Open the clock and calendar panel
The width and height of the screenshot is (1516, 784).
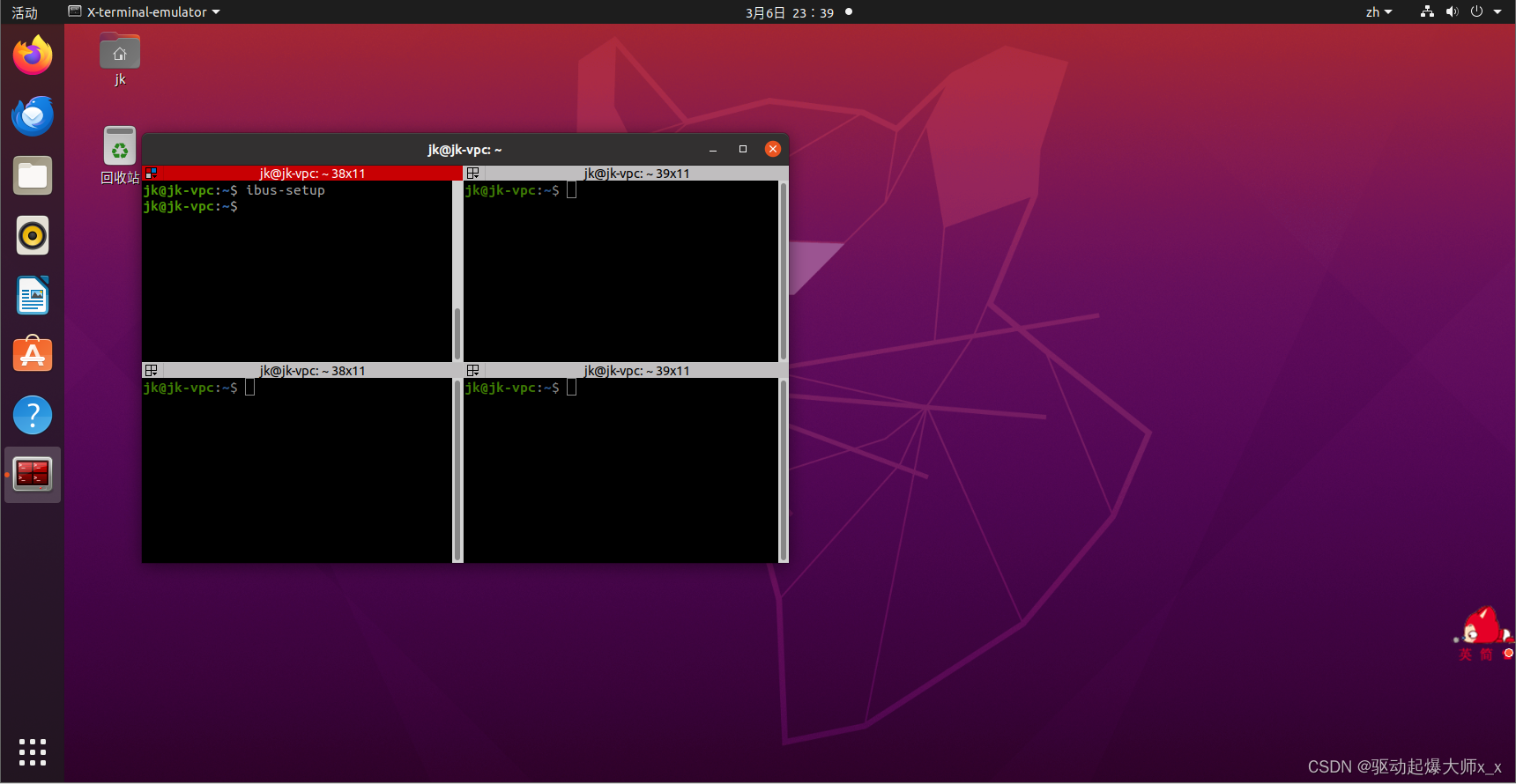point(790,12)
